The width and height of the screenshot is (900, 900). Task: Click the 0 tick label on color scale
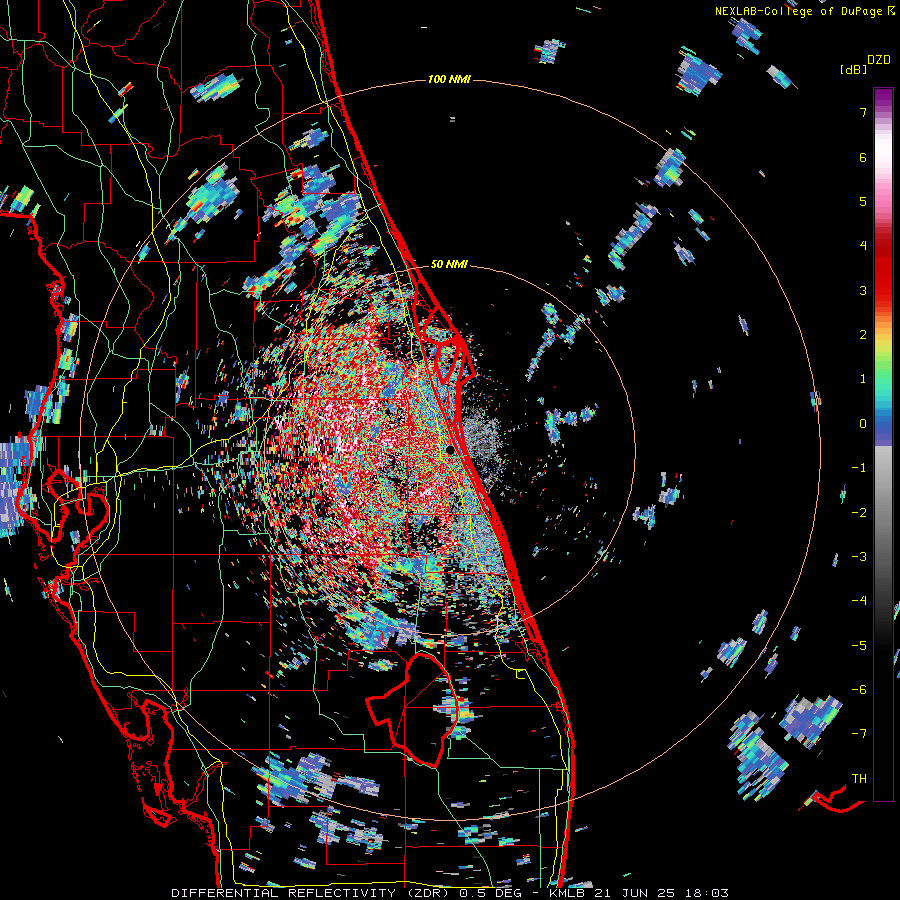click(x=863, y=424)
